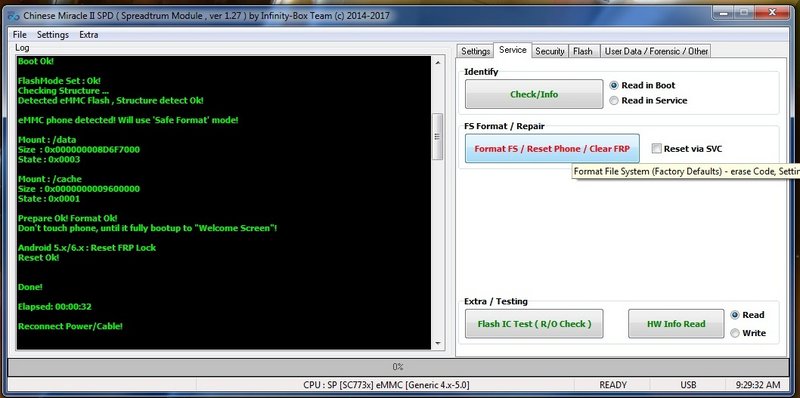Click the Safe Format mode log line
The image size is (800, 398).
click(128, 120)
